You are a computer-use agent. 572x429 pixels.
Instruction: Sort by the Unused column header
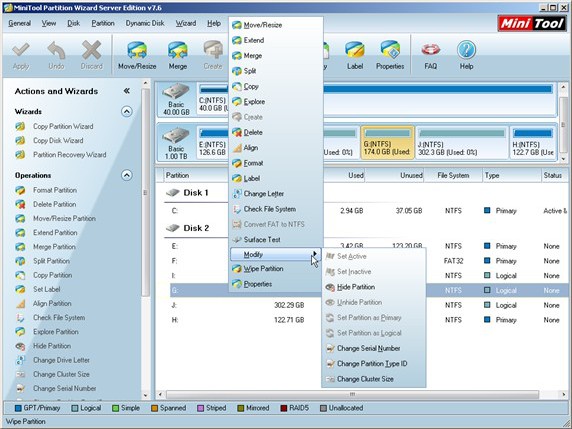click(x=394, y=175)
